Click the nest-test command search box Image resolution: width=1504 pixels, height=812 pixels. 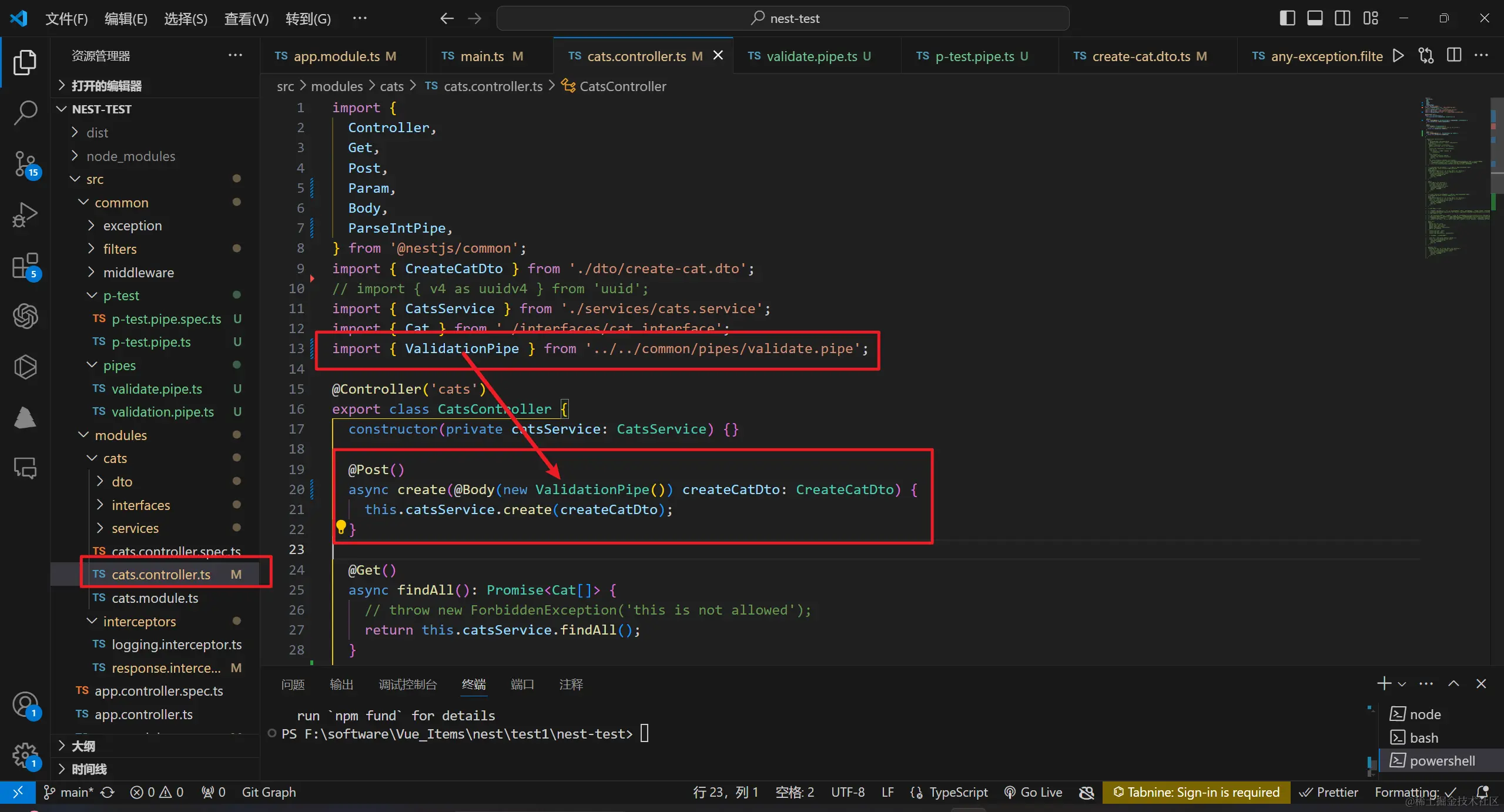[782, 18]
